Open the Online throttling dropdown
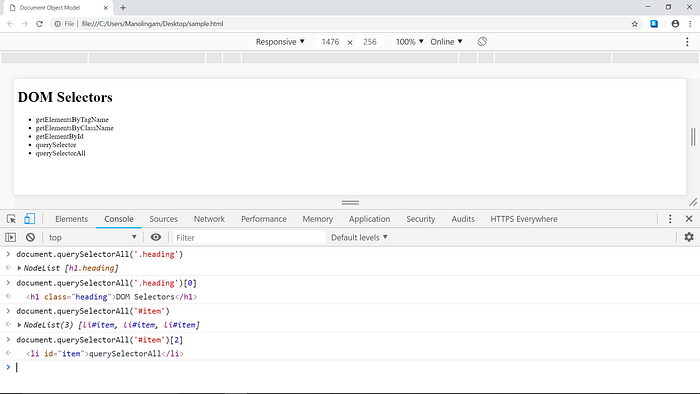This screenshot has height=394, width=700. (x=446, y=42)
